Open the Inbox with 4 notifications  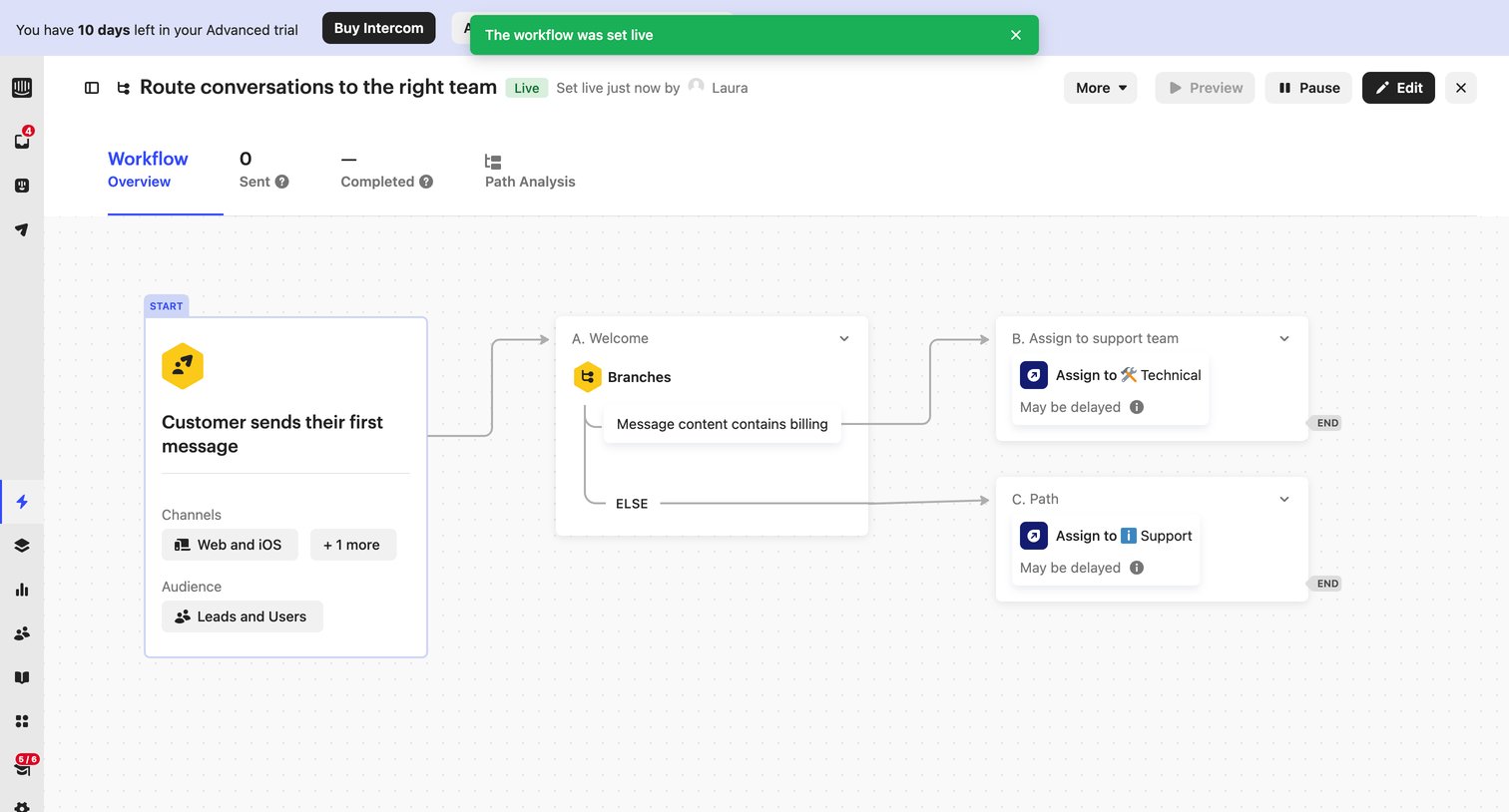coord(22,141)
